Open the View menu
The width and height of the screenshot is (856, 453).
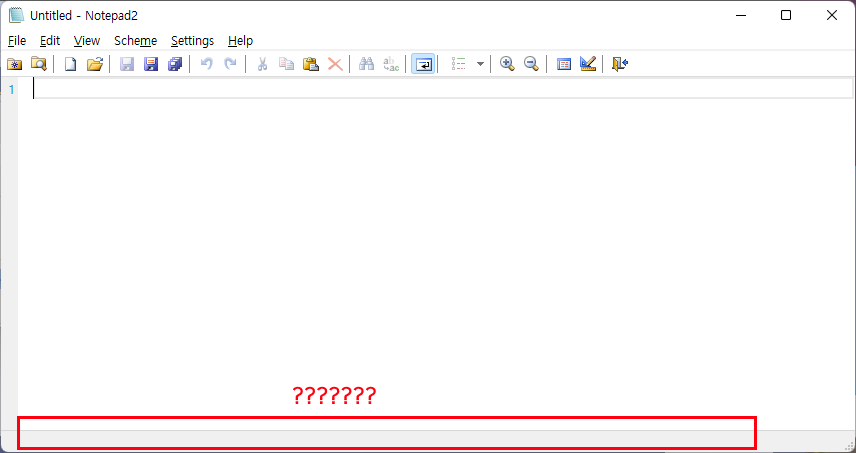coord(87,41)
